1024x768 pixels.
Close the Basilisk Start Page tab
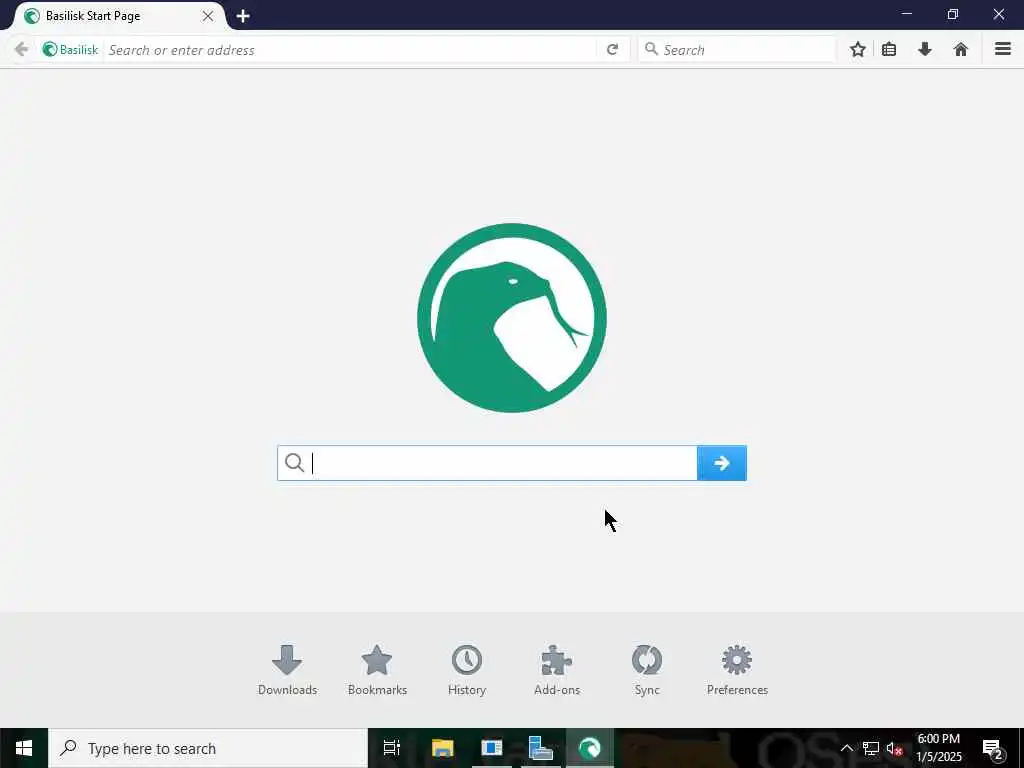click(208, 16)
